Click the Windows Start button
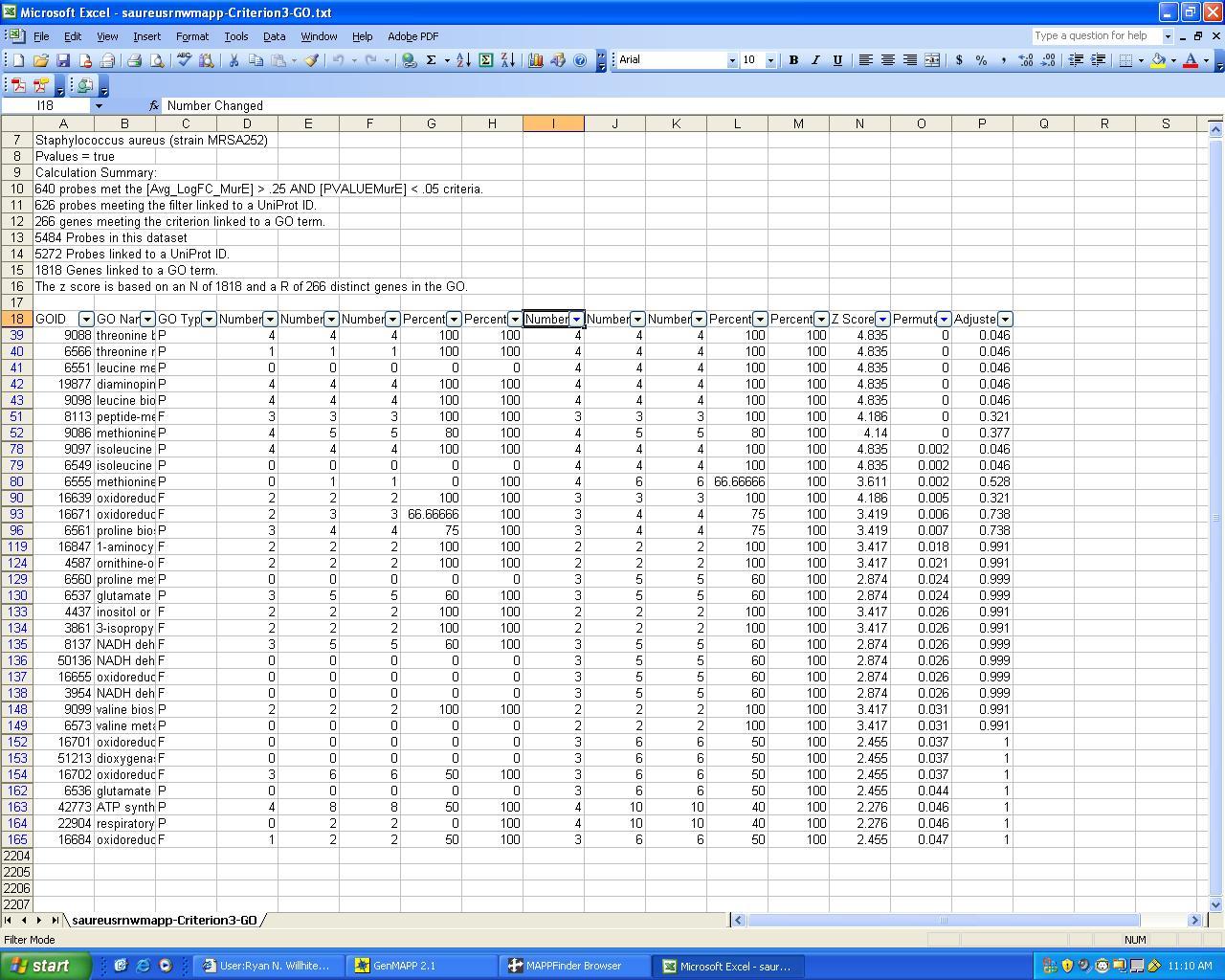The image size is (1225, 980). (45, 966)
